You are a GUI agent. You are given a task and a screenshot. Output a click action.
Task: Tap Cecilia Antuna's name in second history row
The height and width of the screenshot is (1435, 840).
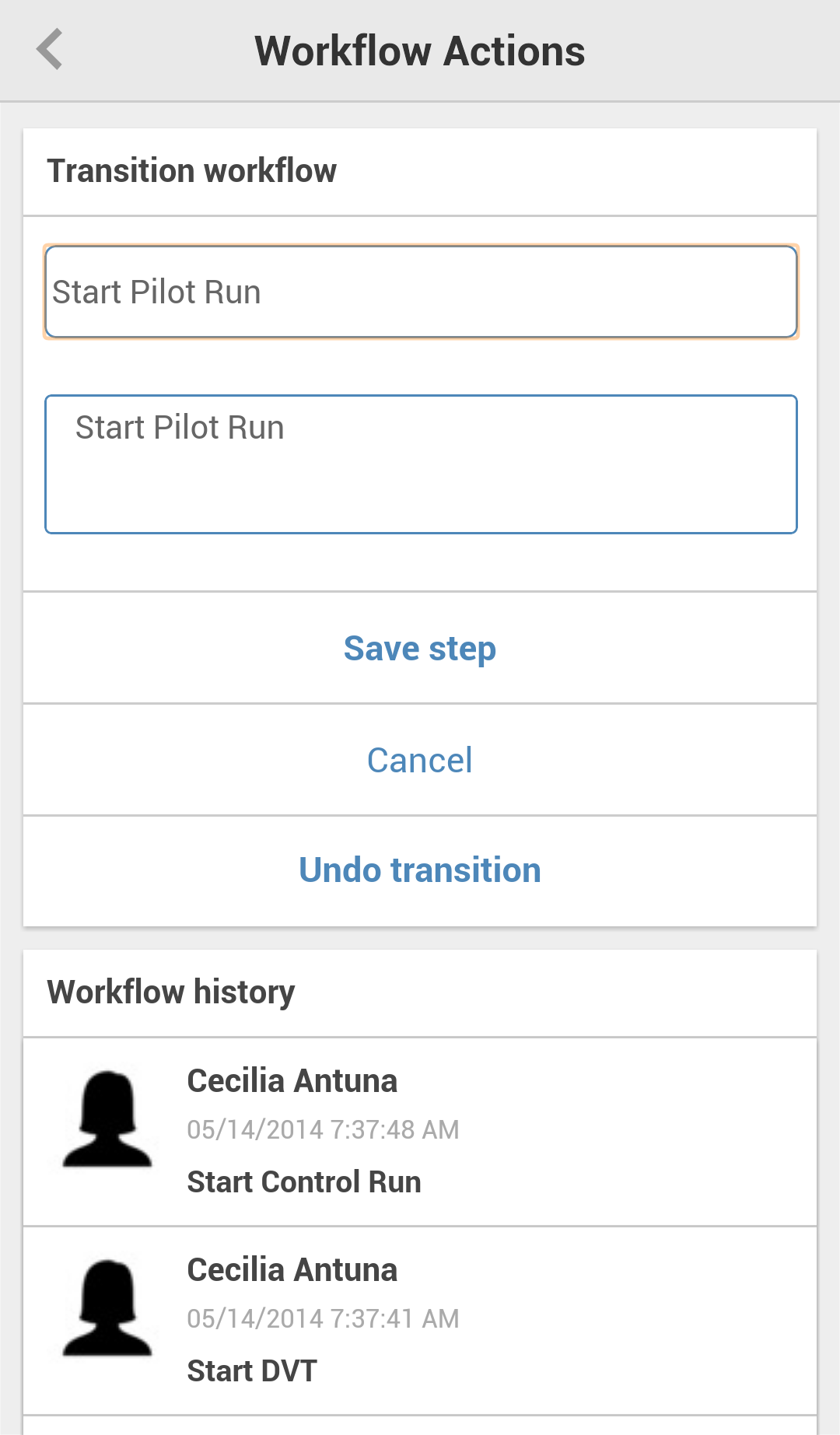[292, 1270]
